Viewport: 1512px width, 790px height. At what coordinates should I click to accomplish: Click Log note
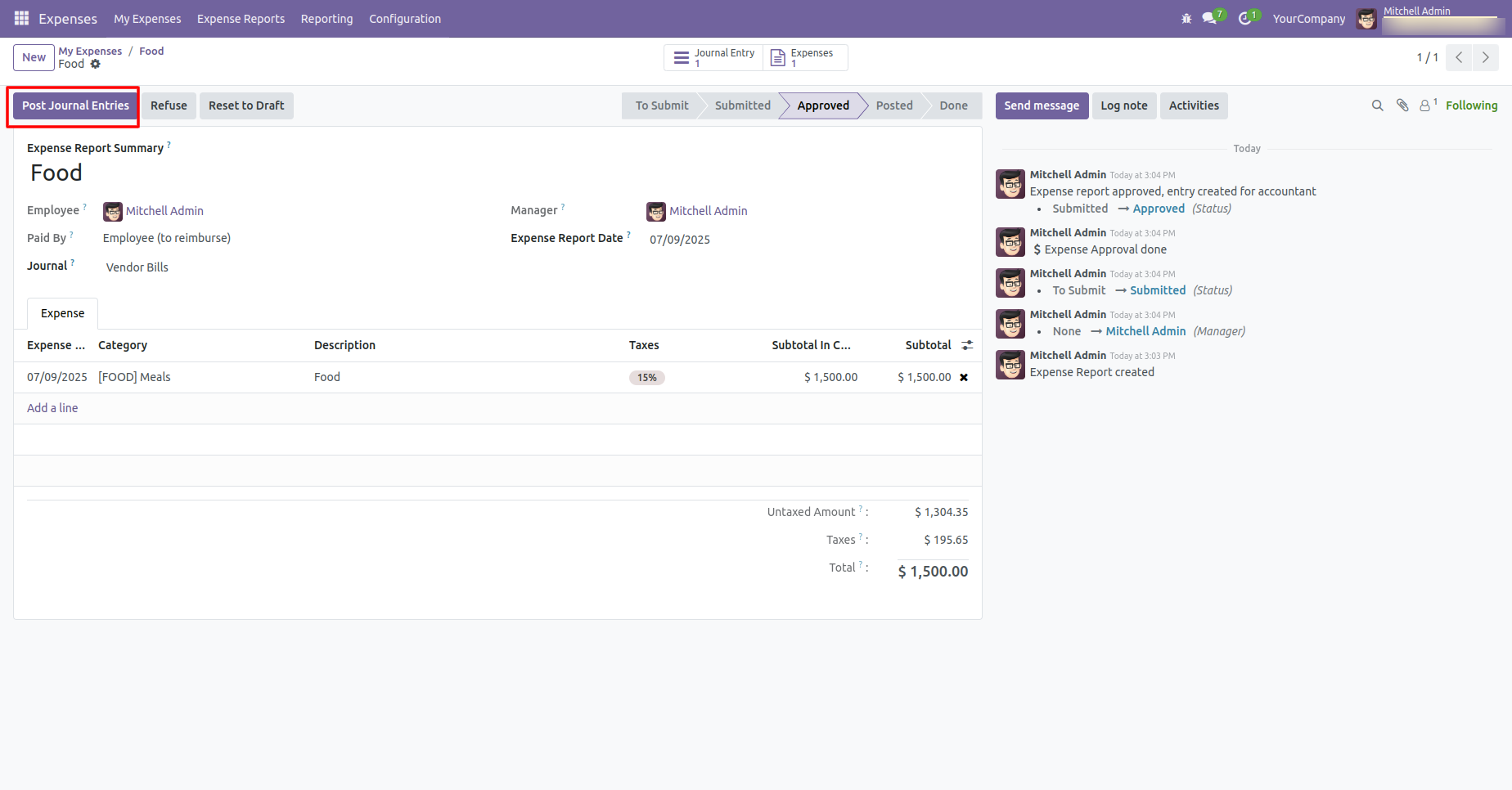click(1124, 105)
